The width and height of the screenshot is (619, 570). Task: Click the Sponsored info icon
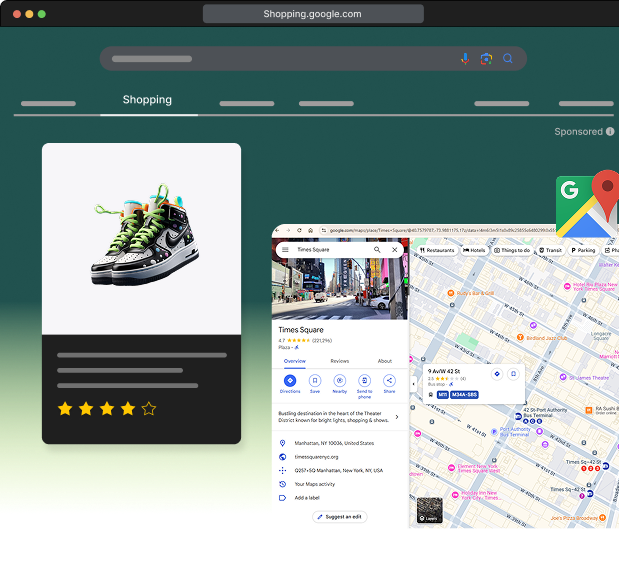pyautogui.click(x=610, y=131)
